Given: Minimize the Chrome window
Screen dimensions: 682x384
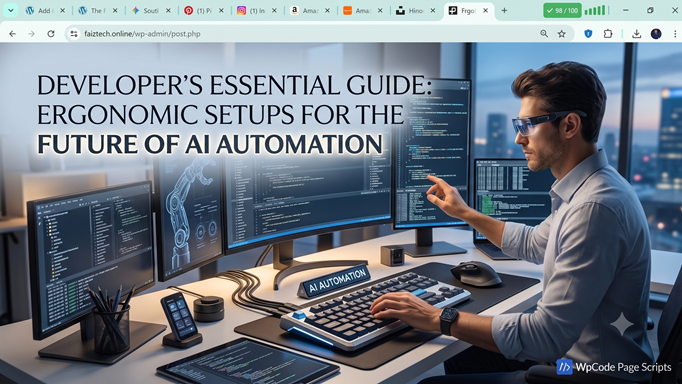Looking at the screenshot, I should click(x=625, y=10).
